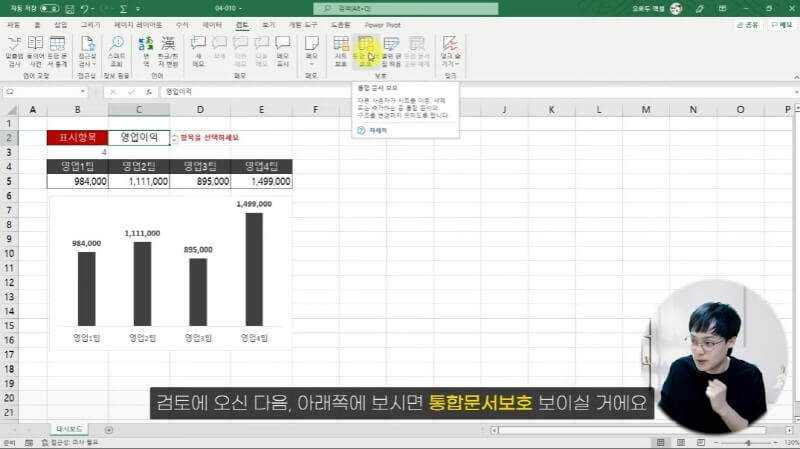Click the spinner control beside cell C2

click(x=174, y=138)
